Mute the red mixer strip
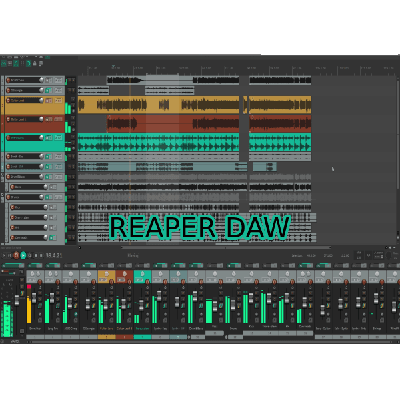This screenshot has width=400, height=400. [129, 293]
